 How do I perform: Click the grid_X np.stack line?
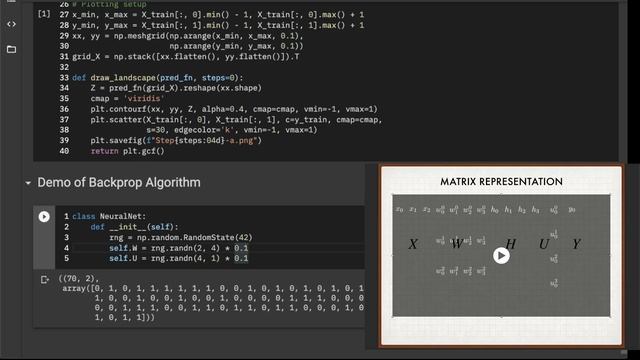186,57
